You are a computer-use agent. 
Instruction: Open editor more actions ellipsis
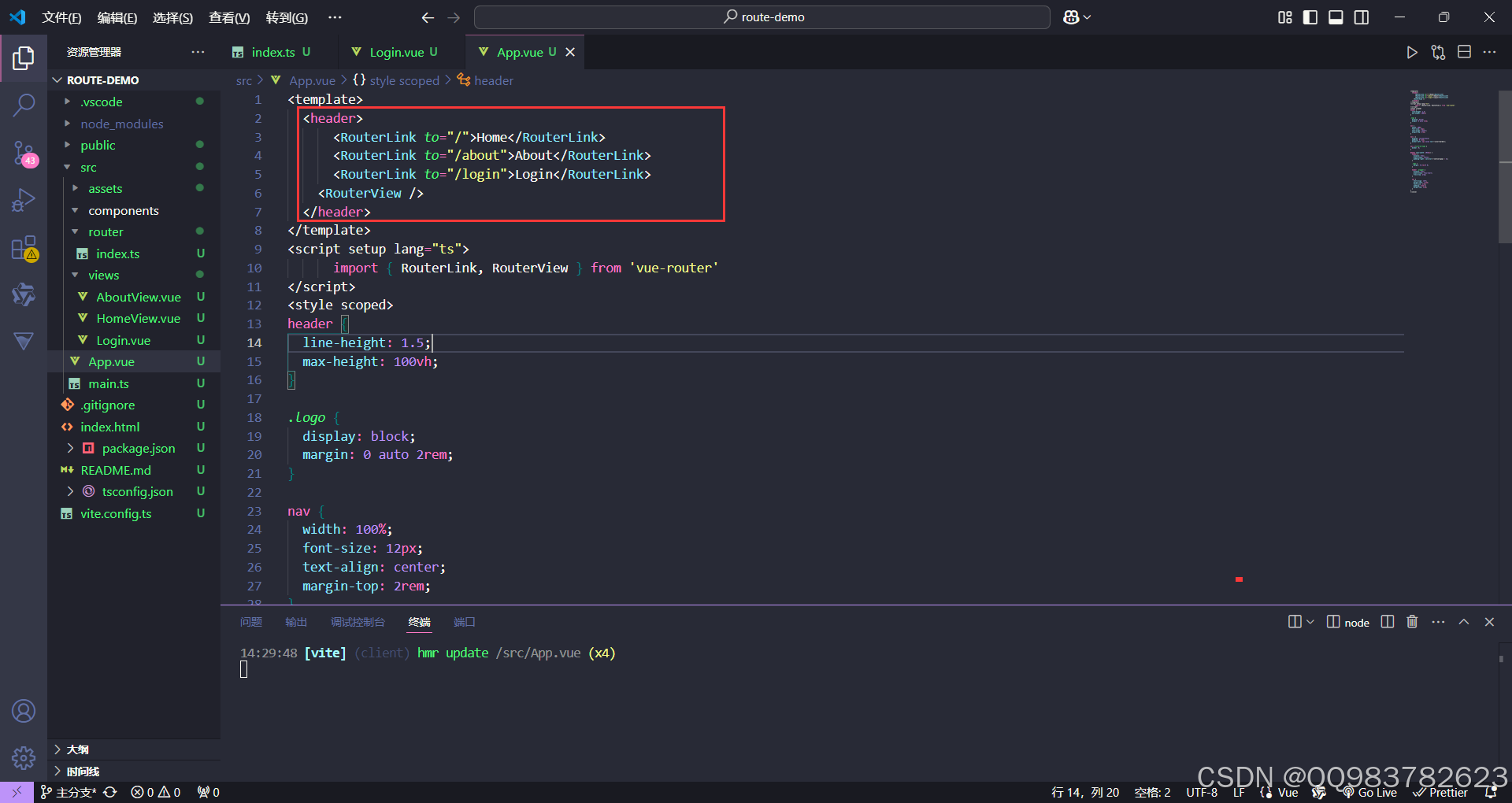tap(1489, 52)
